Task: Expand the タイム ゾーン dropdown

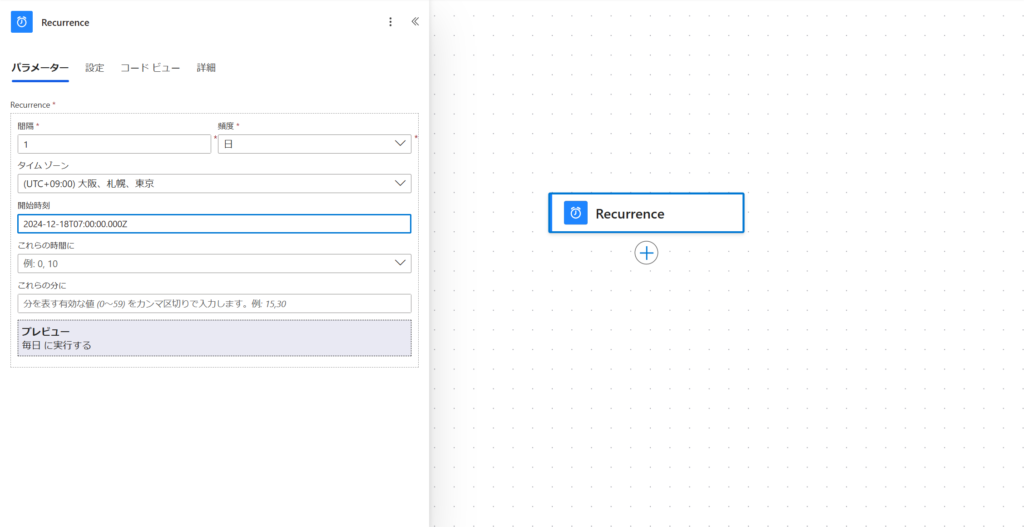Action: click(214, 184)
